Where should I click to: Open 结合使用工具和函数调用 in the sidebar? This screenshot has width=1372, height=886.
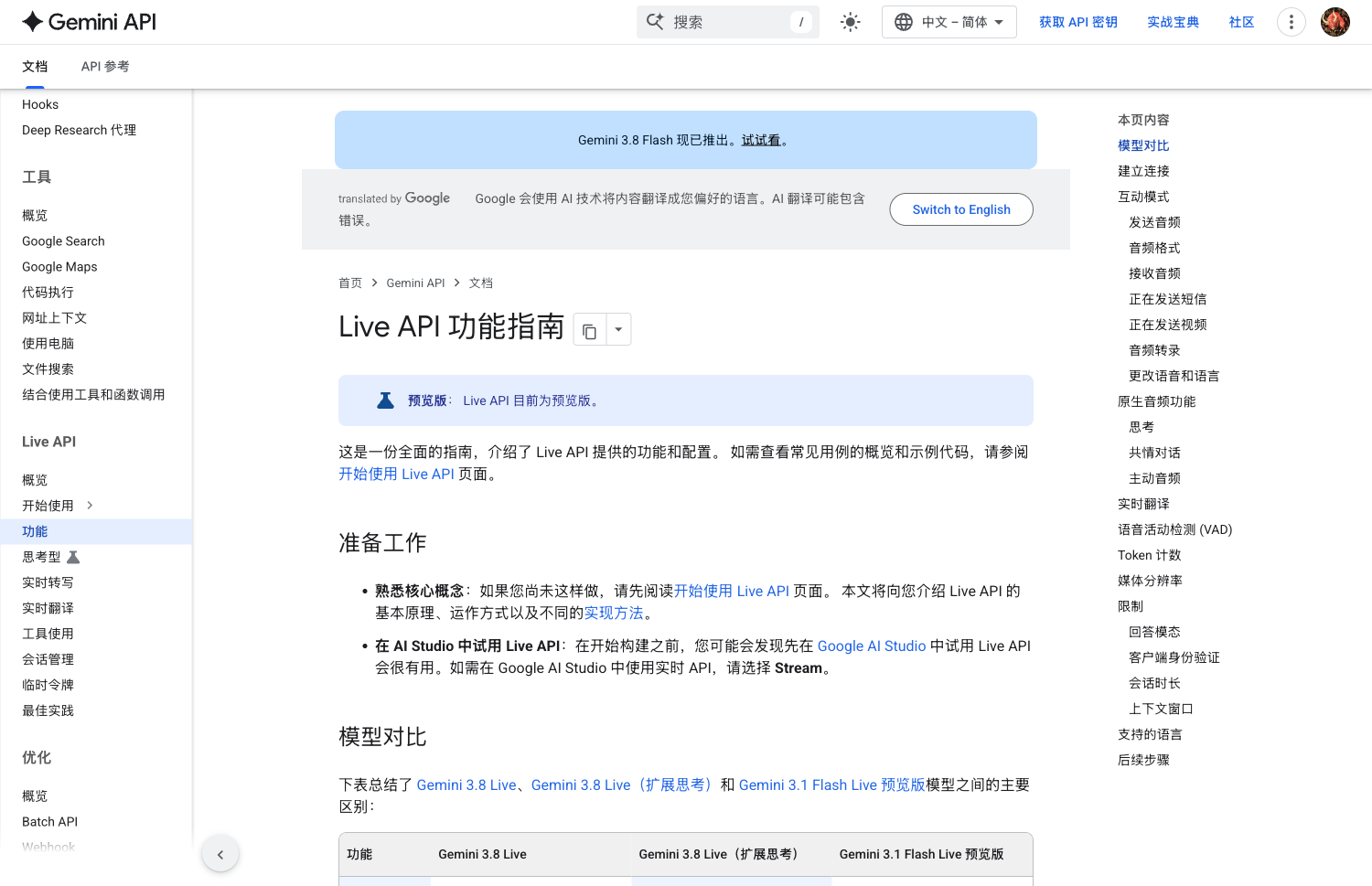pos(93,395)
